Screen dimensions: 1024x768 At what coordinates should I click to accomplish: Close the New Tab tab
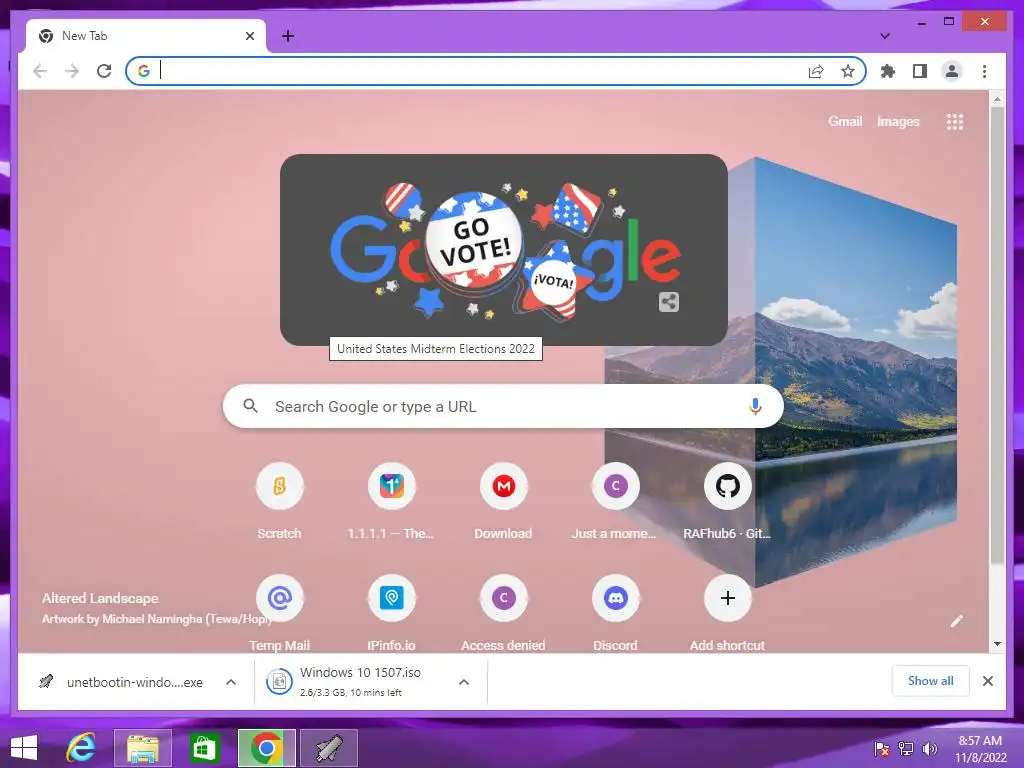249,36
